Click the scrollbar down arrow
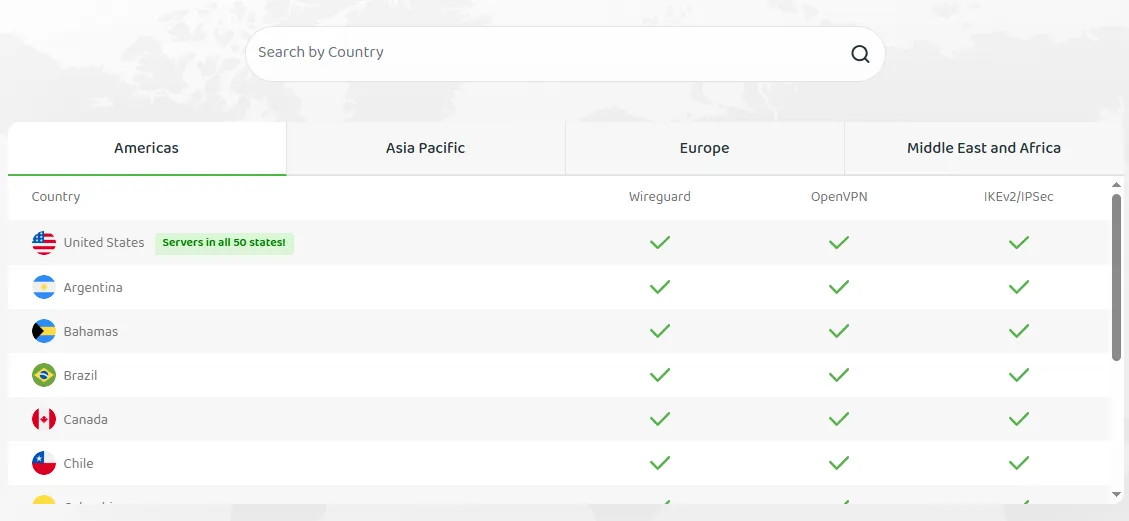The image size is (1129, 521). tap(1117, 494)
